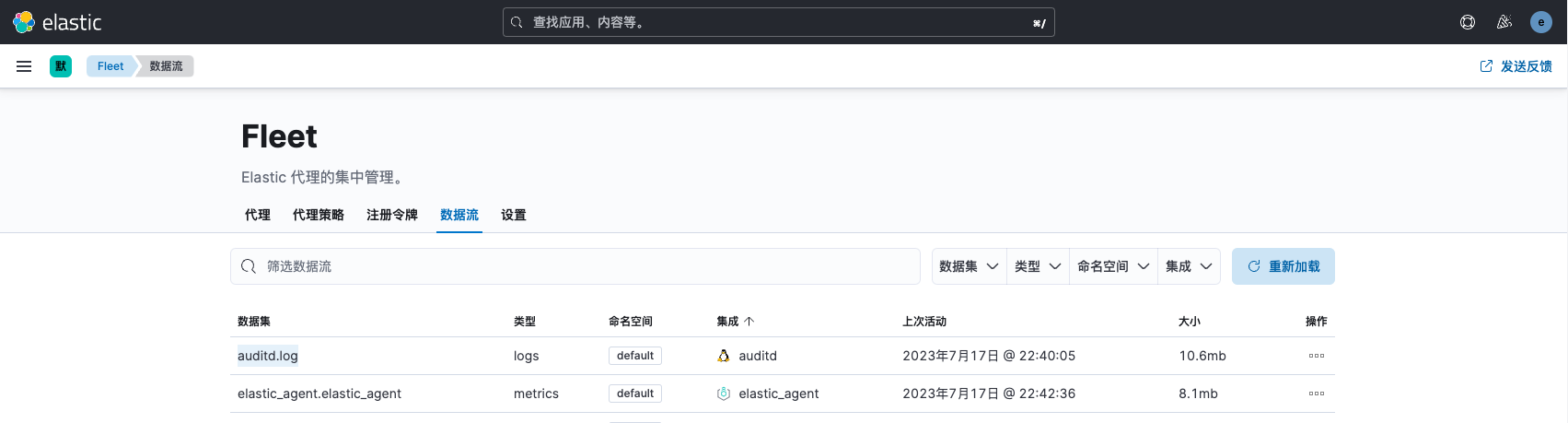Select the 数据流 tab

[459, 215]
